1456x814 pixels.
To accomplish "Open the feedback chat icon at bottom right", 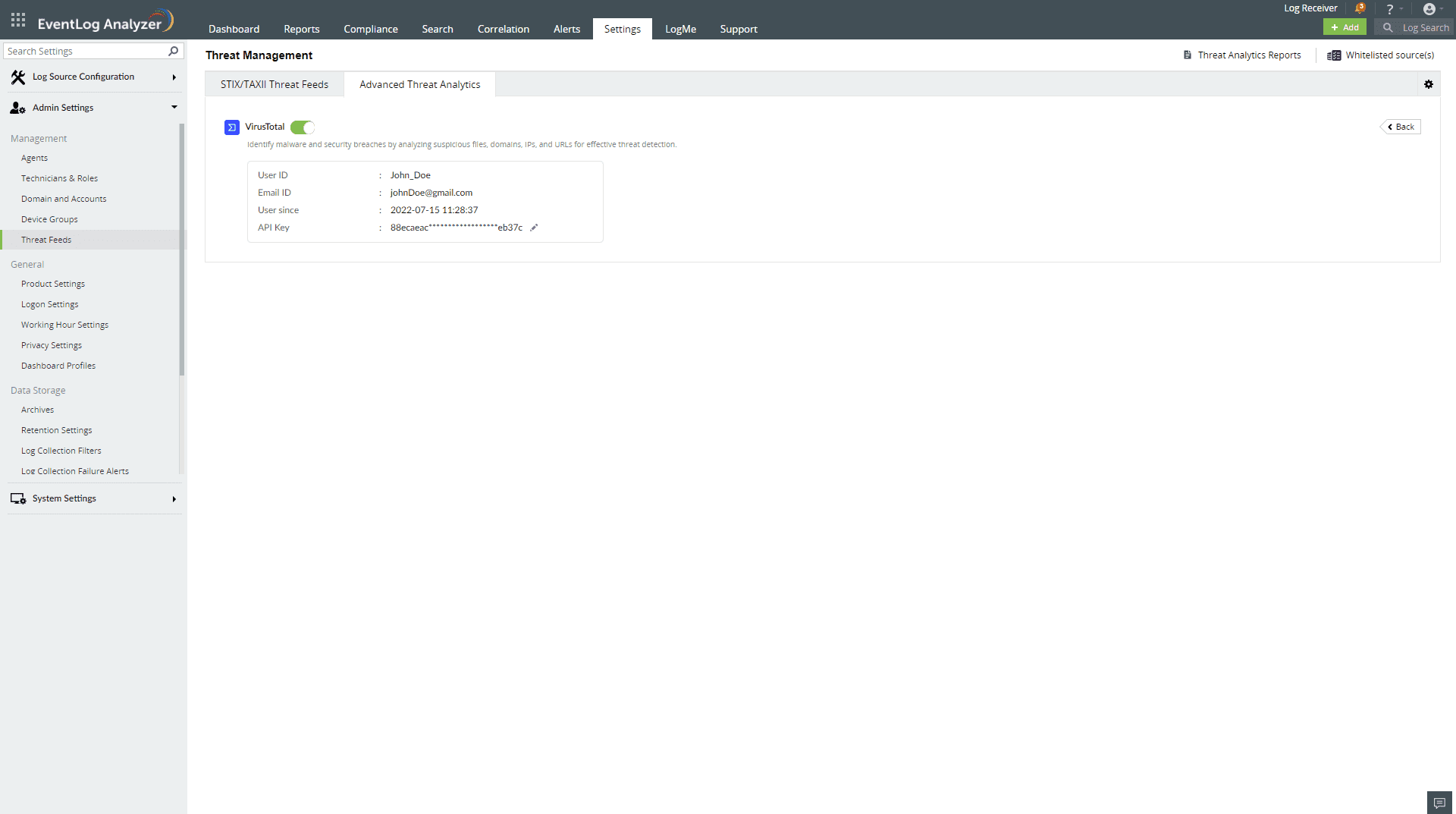I will point(1439,802).
